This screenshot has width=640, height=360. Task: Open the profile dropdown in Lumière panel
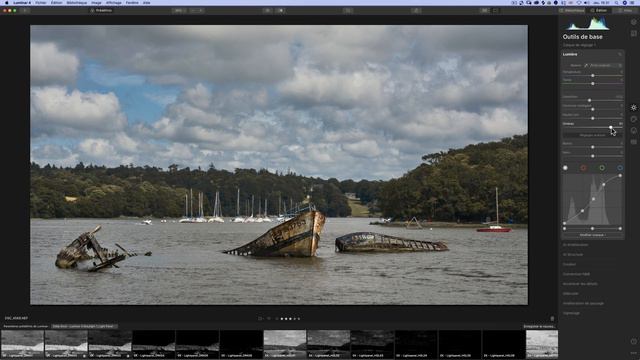(x=606, y=65)
